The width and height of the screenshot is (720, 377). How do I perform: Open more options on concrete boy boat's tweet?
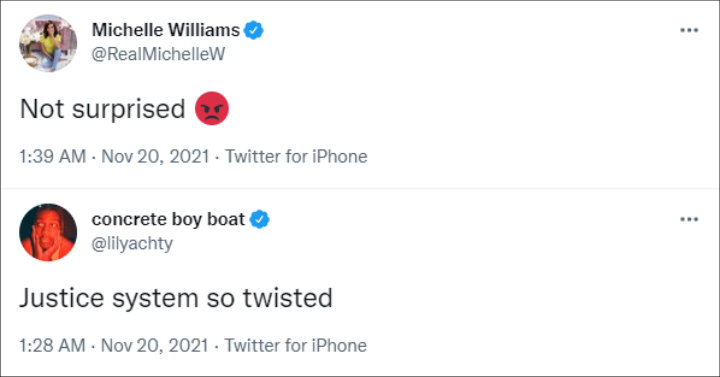[x=689, y=219]
